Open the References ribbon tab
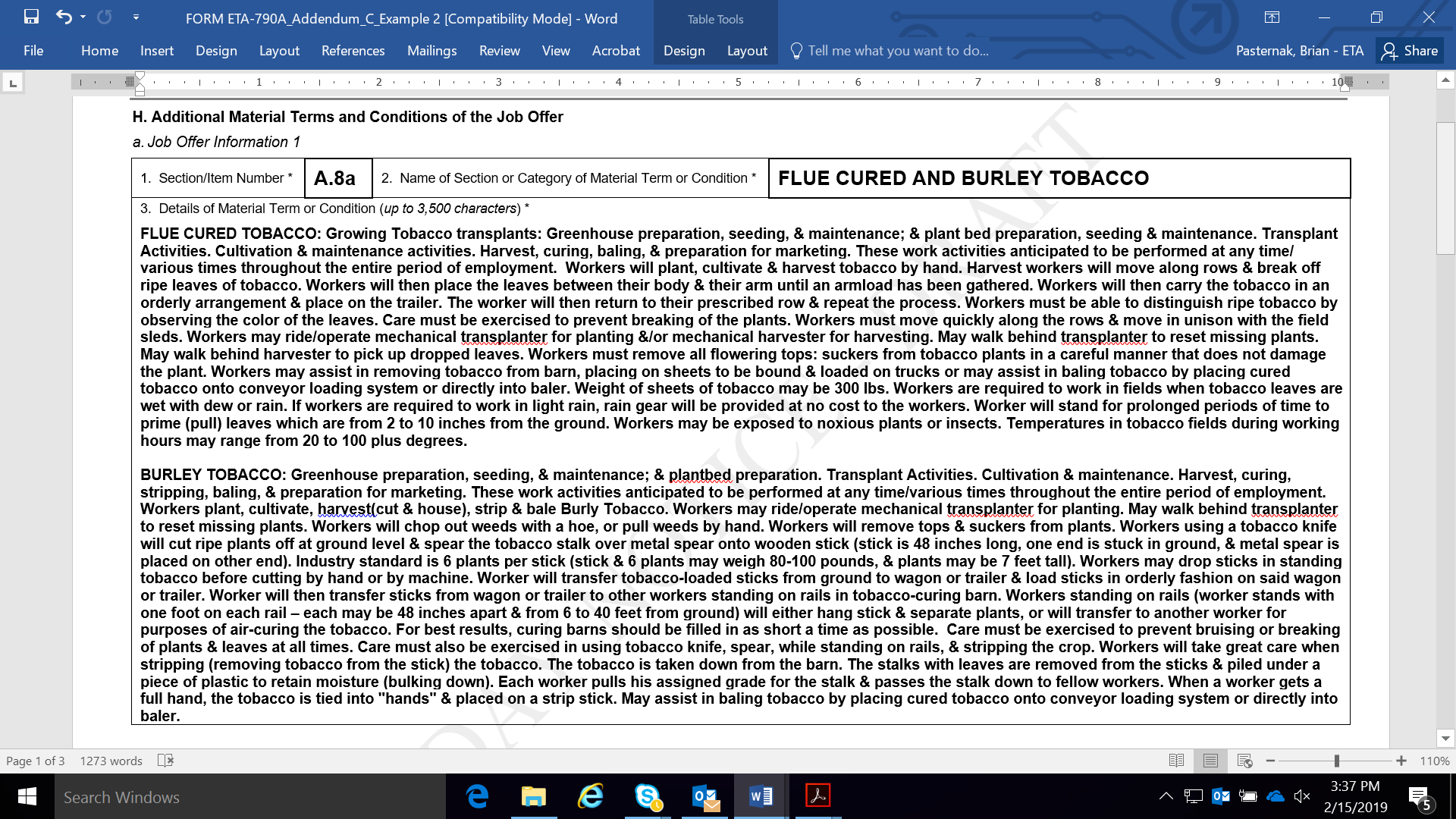Screen dimensions: 1456x819 tap(353, 51)
